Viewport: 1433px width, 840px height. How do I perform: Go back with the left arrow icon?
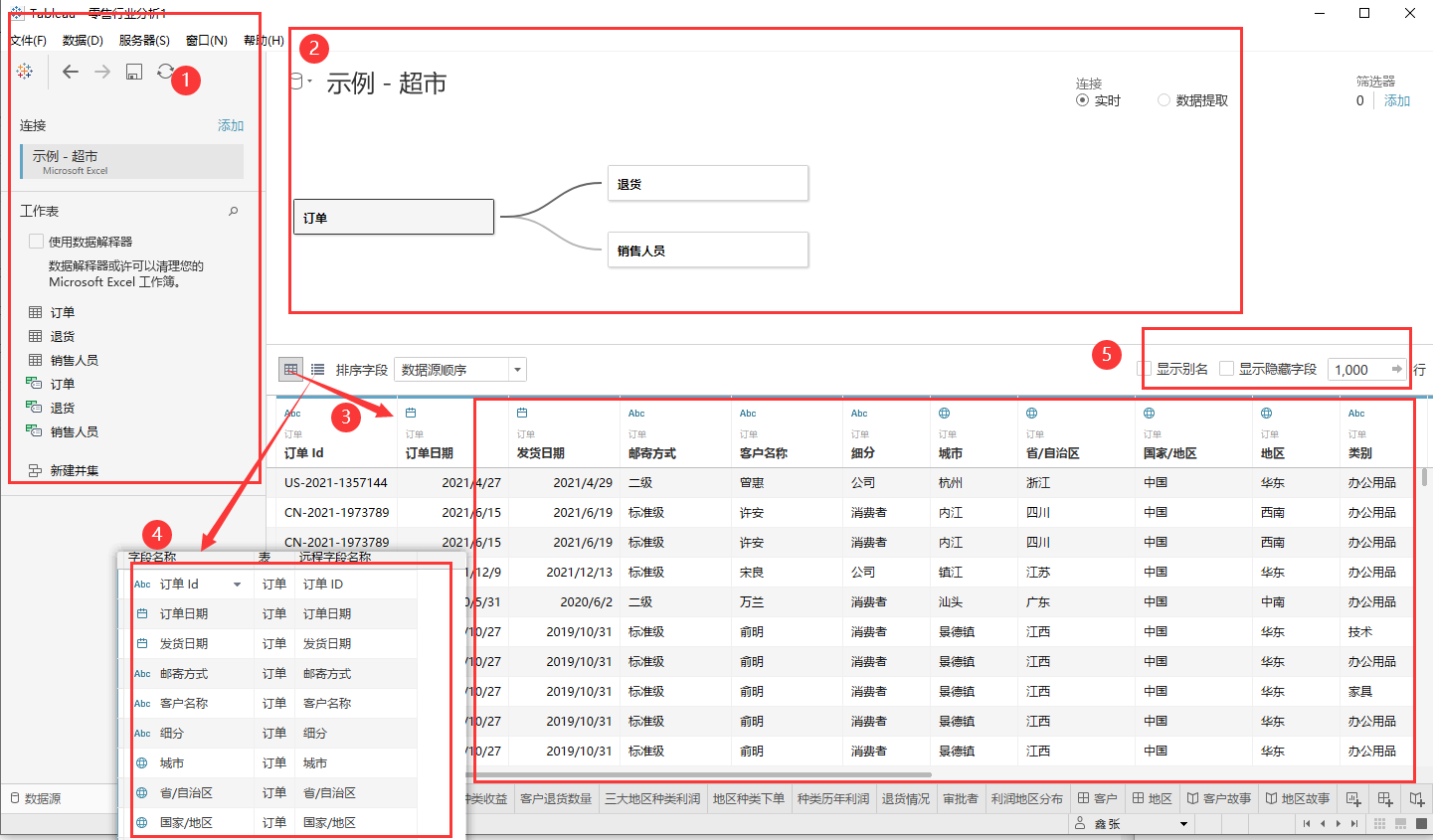[71, 72]
